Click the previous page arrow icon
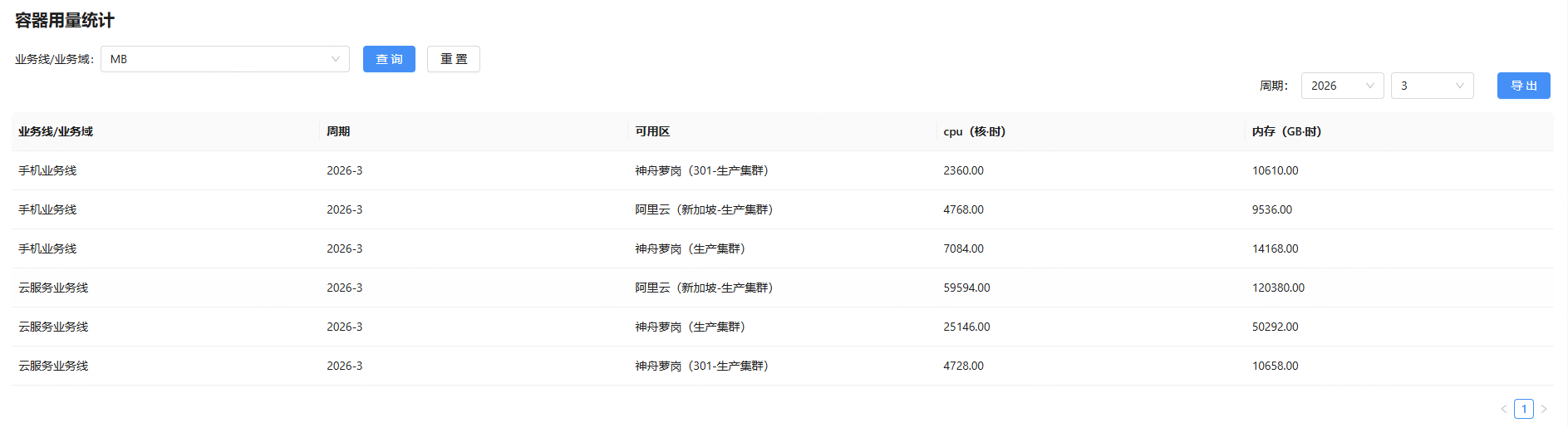 (1503, 409)
